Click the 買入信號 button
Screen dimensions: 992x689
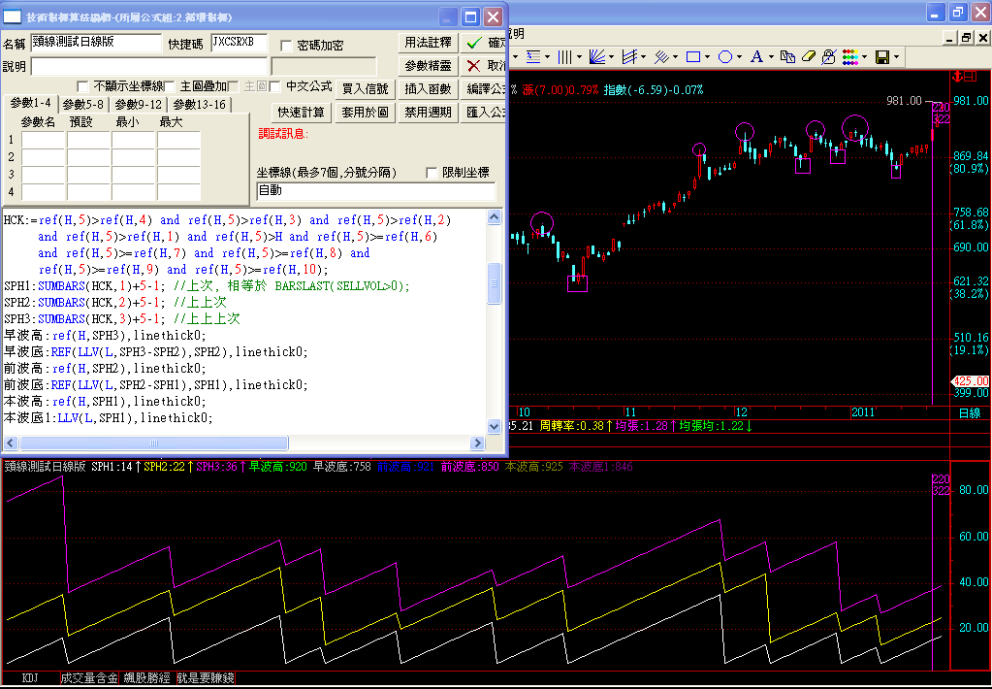(x=365, y=89)
